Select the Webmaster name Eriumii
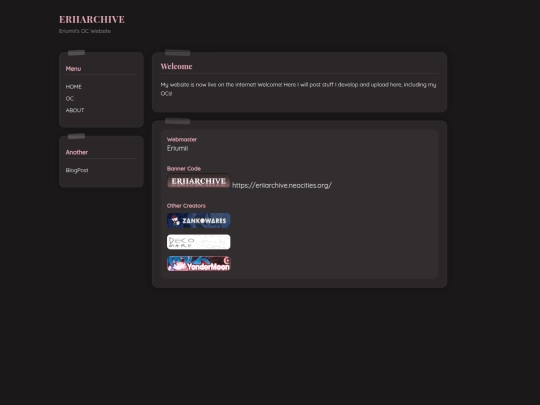 coord(177,148)
